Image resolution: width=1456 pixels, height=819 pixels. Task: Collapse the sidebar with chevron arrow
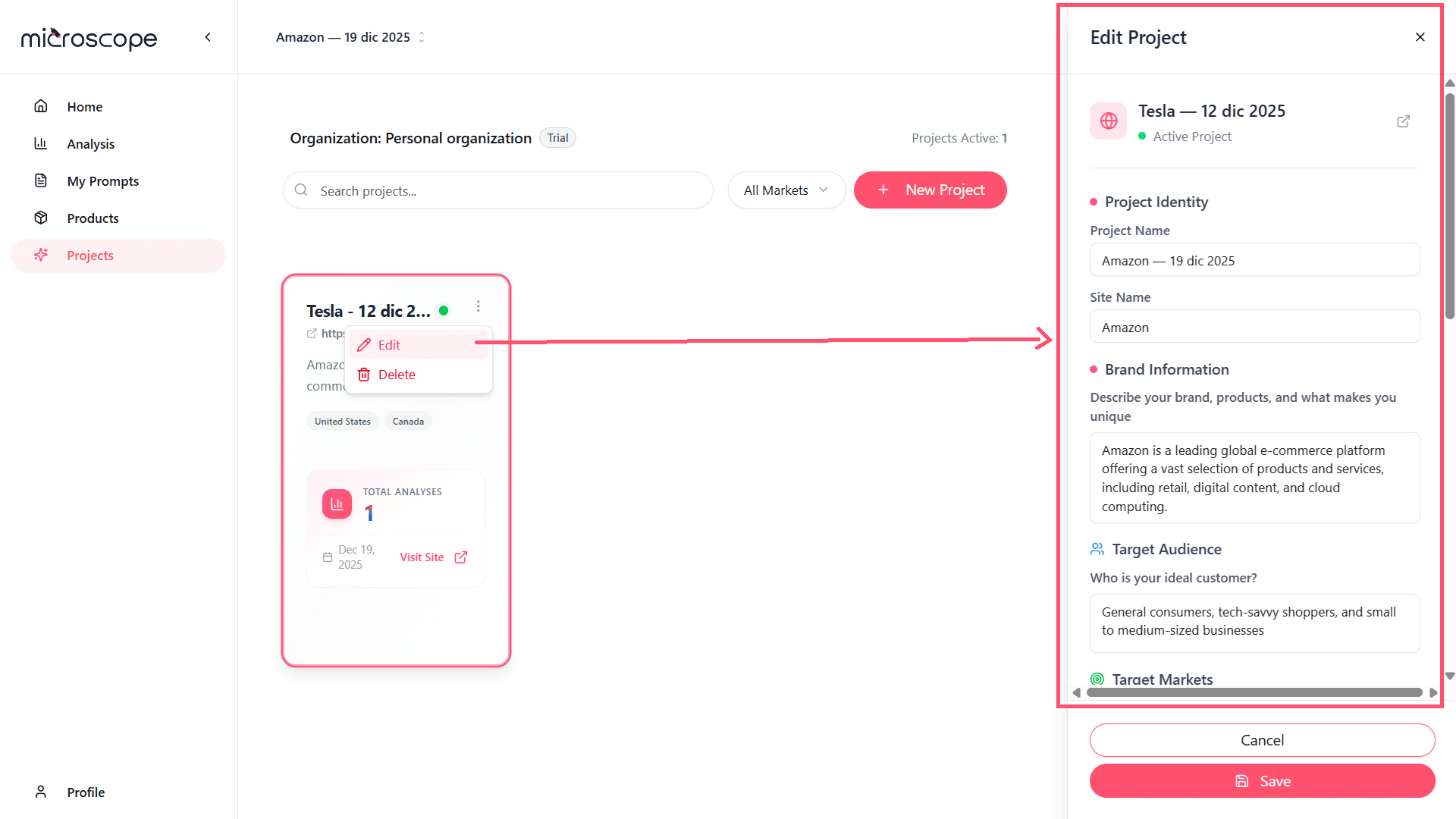pyautogui.click(x=208, y=37)
